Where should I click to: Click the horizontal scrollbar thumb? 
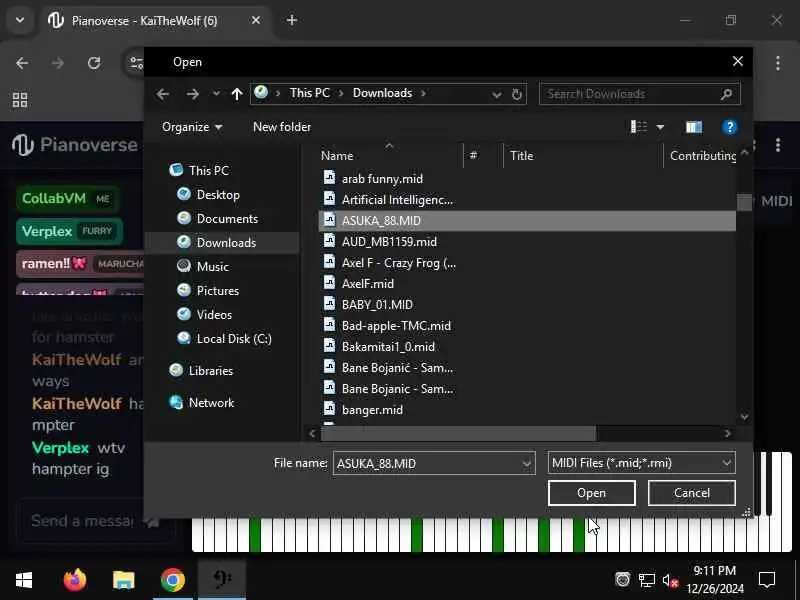tap(458, 434)
